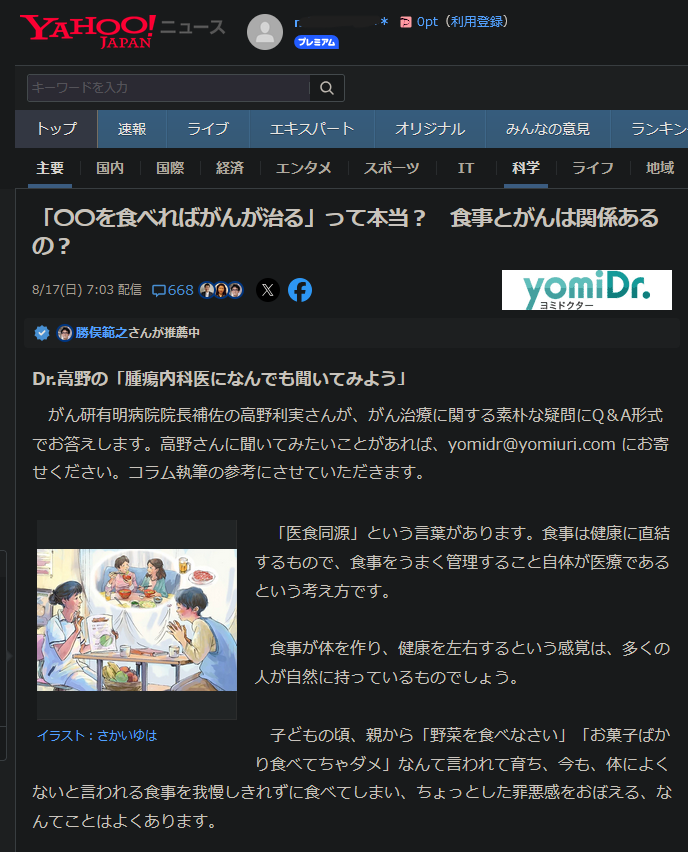The image size is (688, 852).
Task: Open the エキスパート tab
Action: pos(311,129)
